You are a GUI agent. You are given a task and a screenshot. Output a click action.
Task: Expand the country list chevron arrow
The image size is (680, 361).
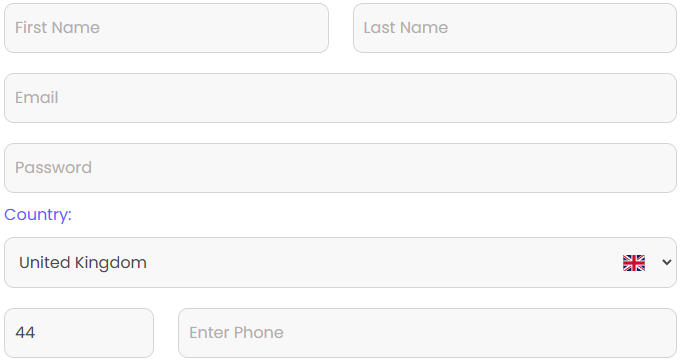click(x=667, y=263)
